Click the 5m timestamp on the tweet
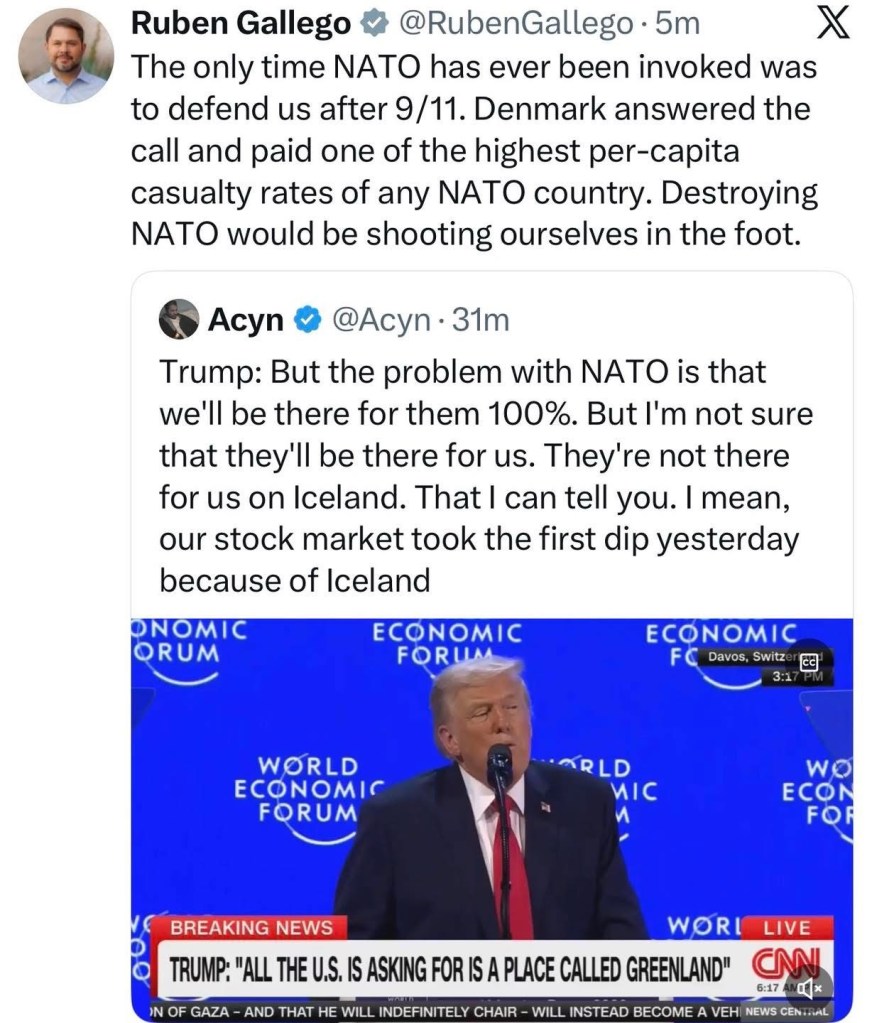This screenshot has width=872, height=1023. pos(677,24)
